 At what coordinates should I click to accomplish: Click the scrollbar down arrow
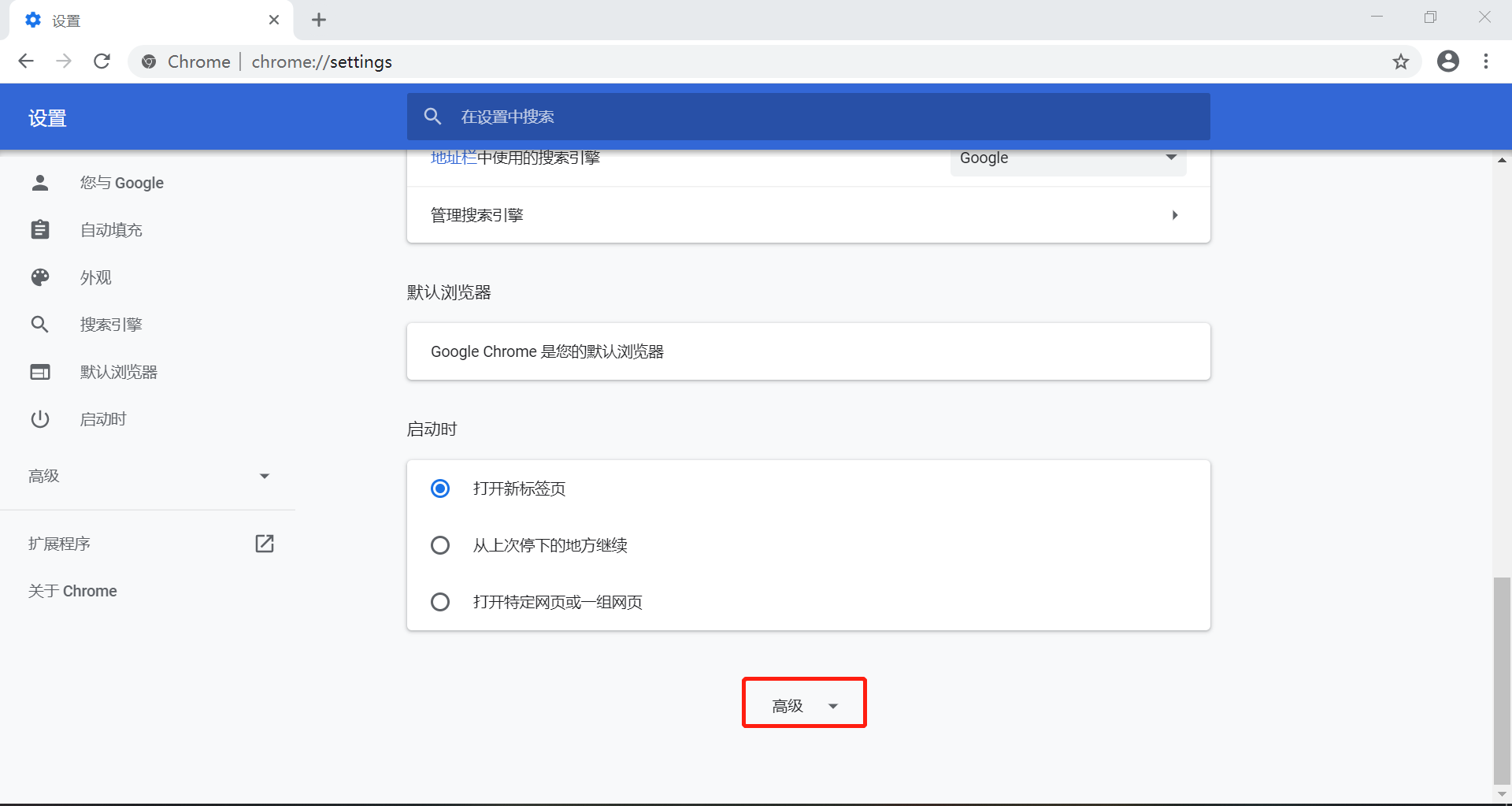coord(1502,794)
